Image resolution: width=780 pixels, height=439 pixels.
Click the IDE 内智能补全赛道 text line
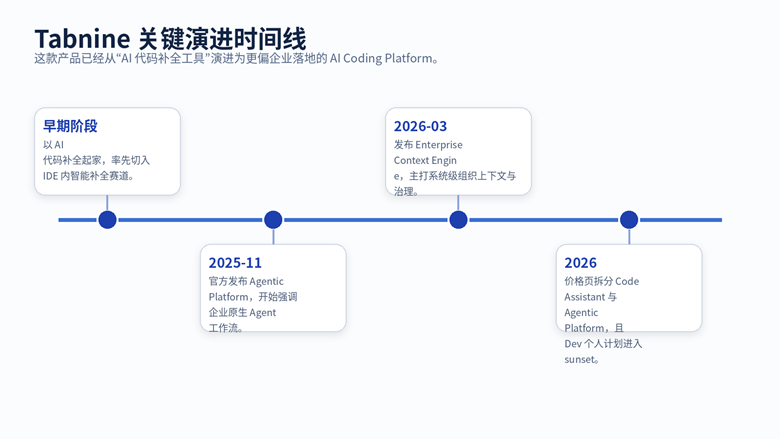89,176
